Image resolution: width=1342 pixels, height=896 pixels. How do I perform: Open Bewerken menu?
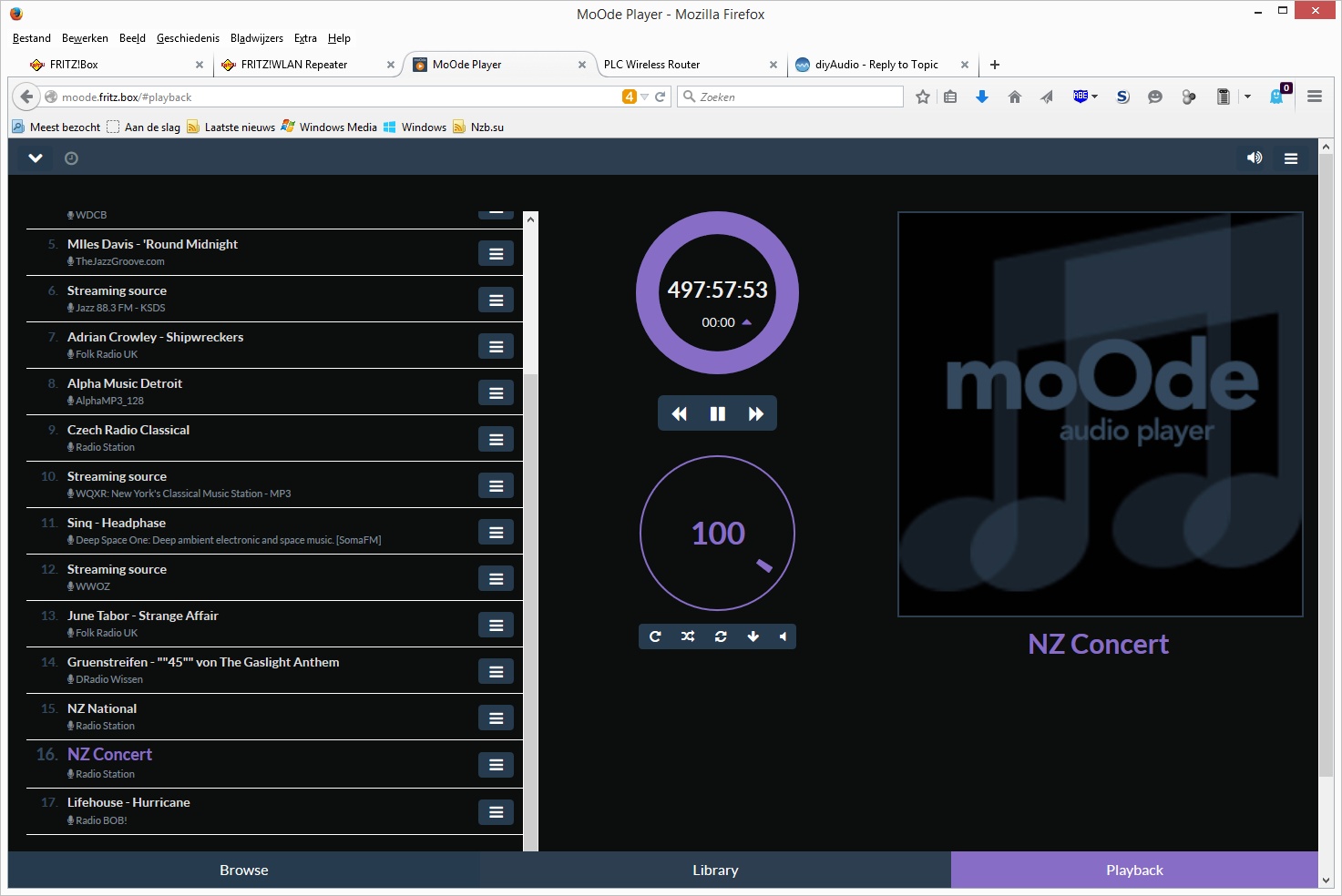[x=85, y=38]
